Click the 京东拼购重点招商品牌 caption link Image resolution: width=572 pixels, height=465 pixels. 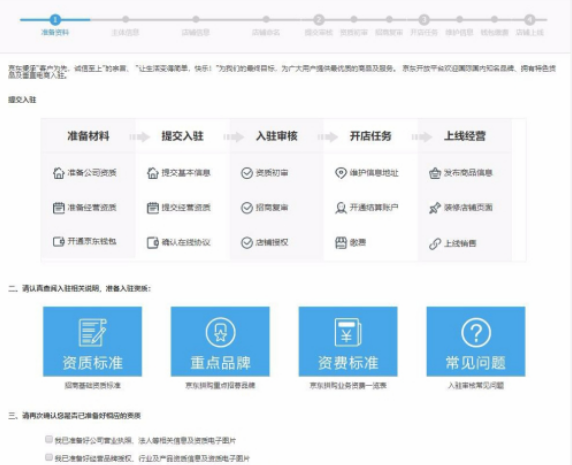[220, 385]
